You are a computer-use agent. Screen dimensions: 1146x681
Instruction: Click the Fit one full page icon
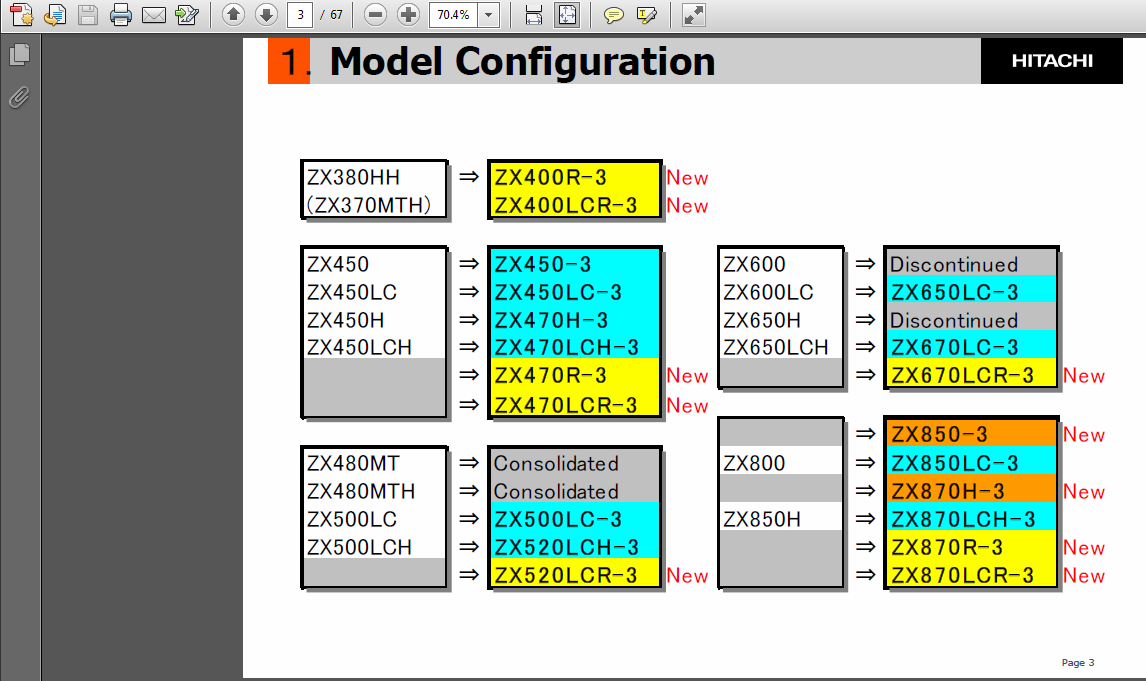pos(566,15)
